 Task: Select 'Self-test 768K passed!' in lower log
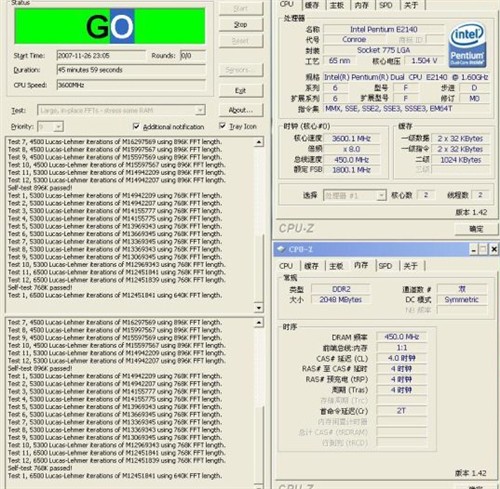coord(40,468)
